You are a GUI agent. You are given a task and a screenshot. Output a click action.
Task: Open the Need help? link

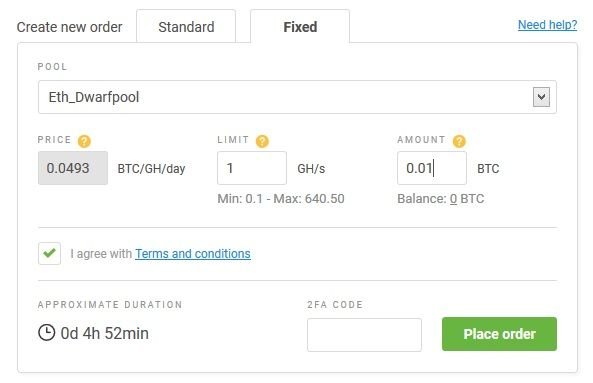[x=547, y=25]
